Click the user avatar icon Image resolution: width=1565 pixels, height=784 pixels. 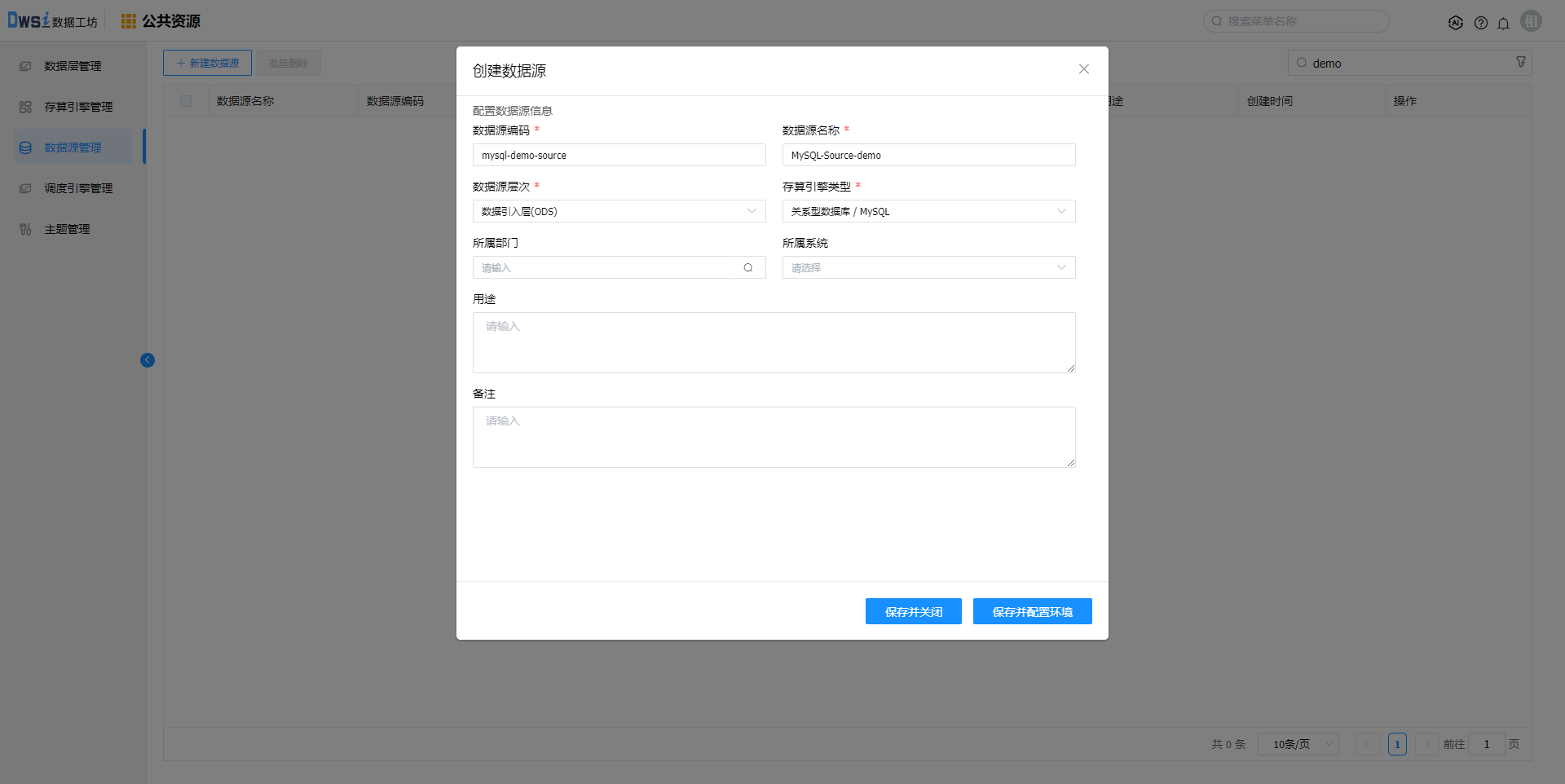1531,21
